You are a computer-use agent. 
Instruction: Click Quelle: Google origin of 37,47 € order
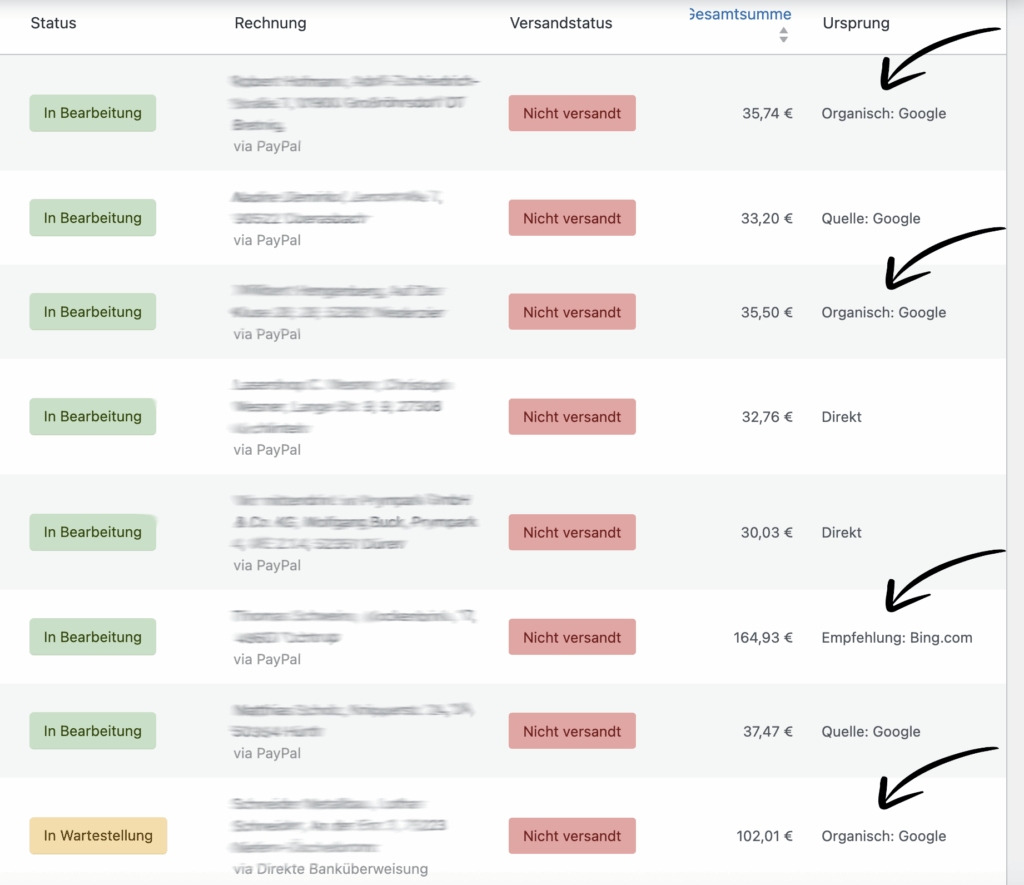point(871,732)
